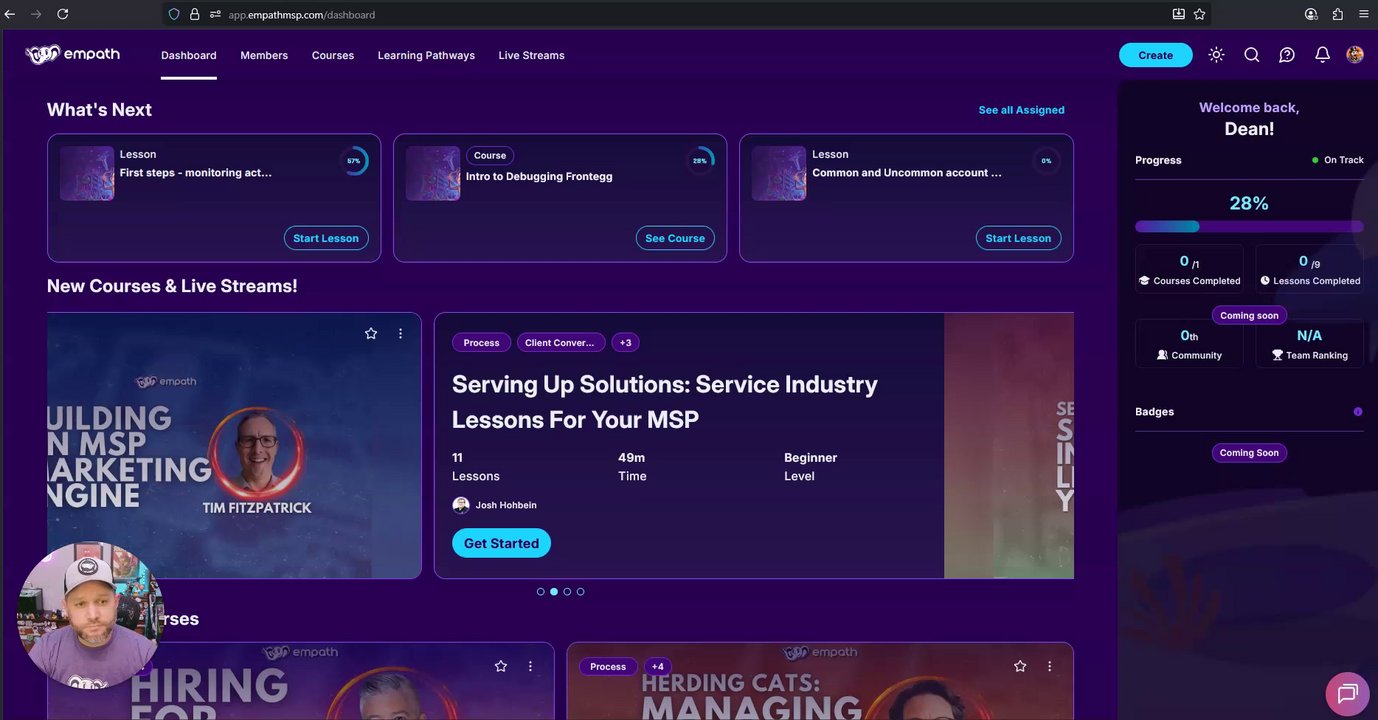
Task: Open the Common and Uncommon account lesson thumbnail
Action: pos(779,173)
